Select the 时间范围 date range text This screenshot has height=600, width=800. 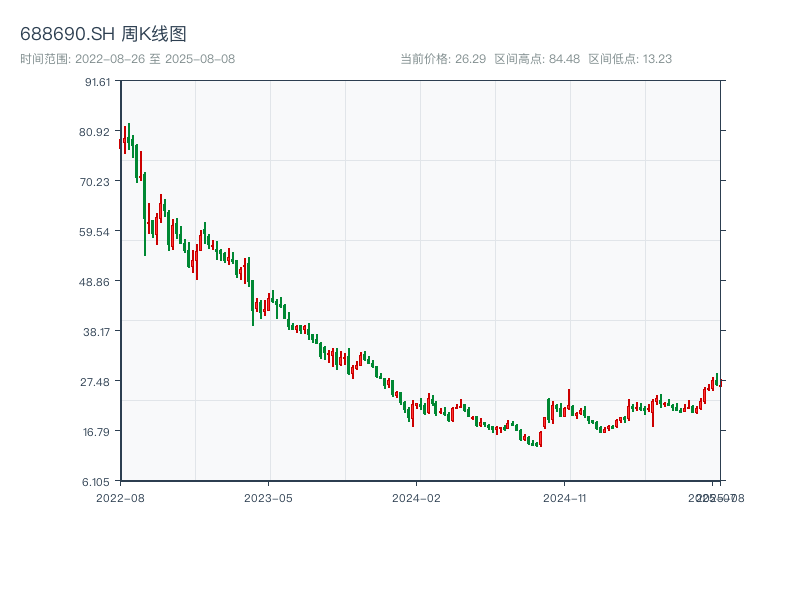pyautogui.click(x=127, y=59)
